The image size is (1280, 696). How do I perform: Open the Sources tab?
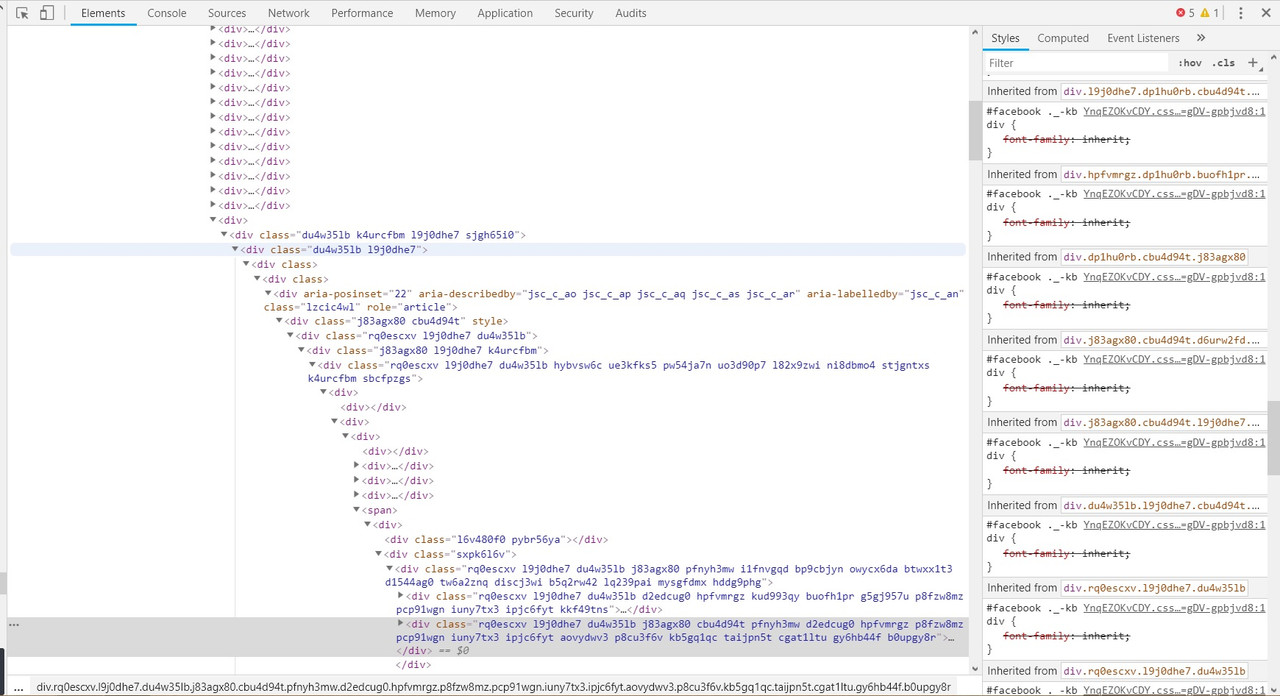(x=227, y=13)
